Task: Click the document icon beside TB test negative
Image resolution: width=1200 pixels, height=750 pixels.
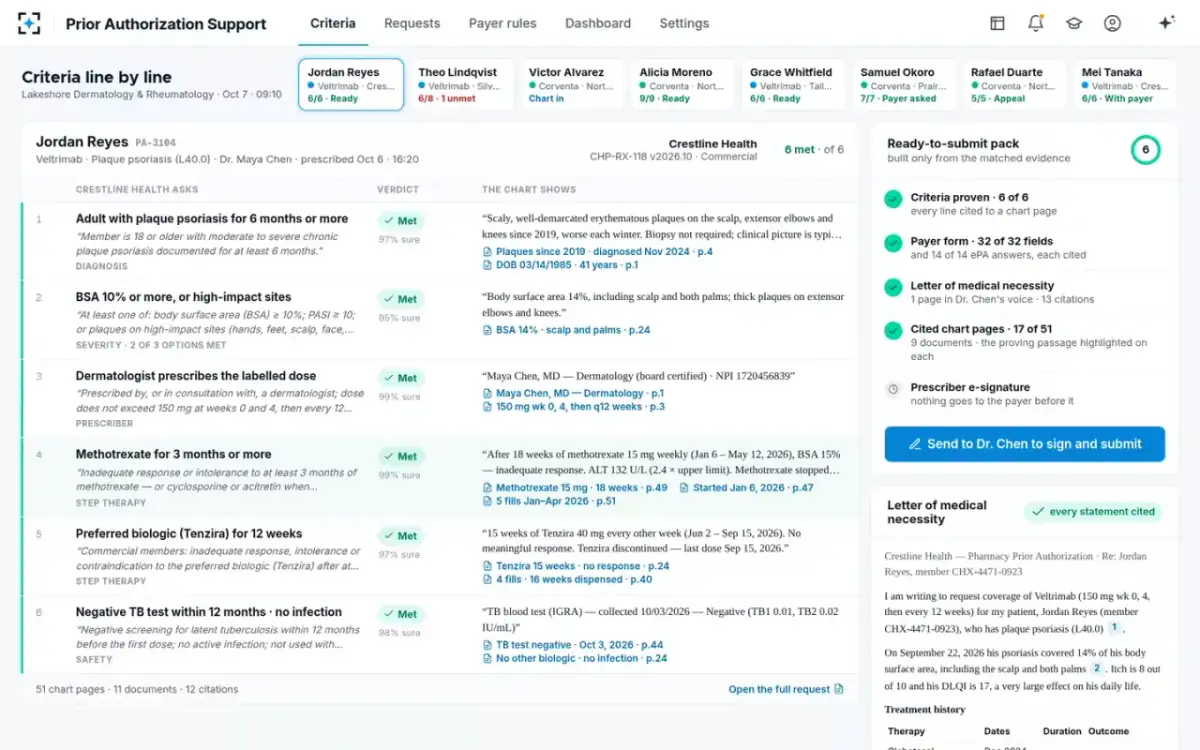Action: 487,646
